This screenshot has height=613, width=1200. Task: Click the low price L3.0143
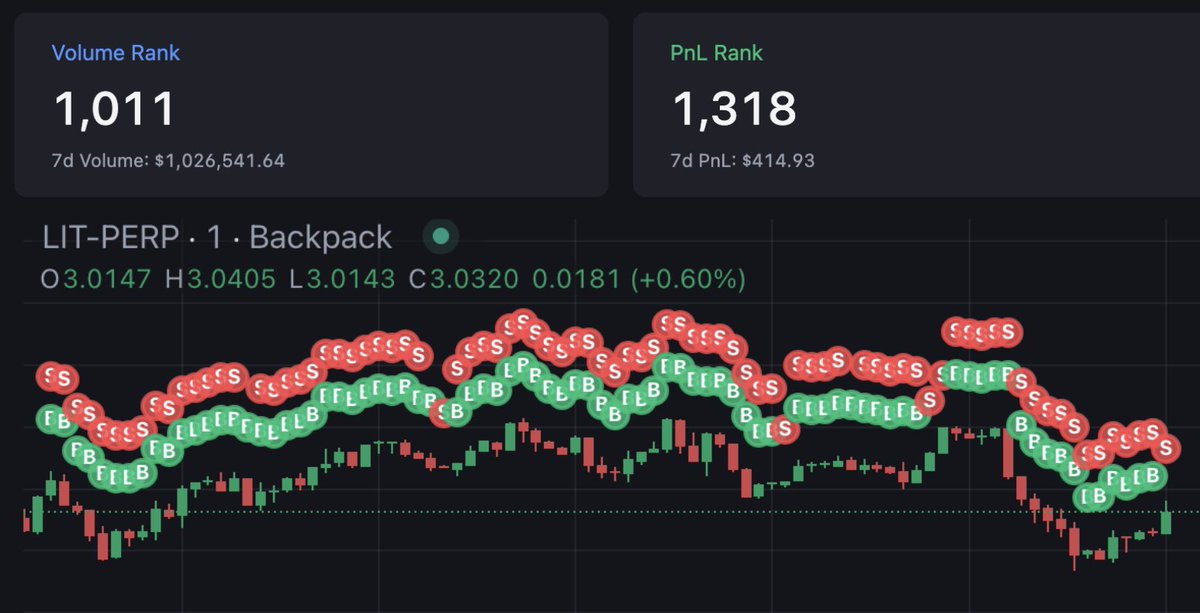coord(342,279)
